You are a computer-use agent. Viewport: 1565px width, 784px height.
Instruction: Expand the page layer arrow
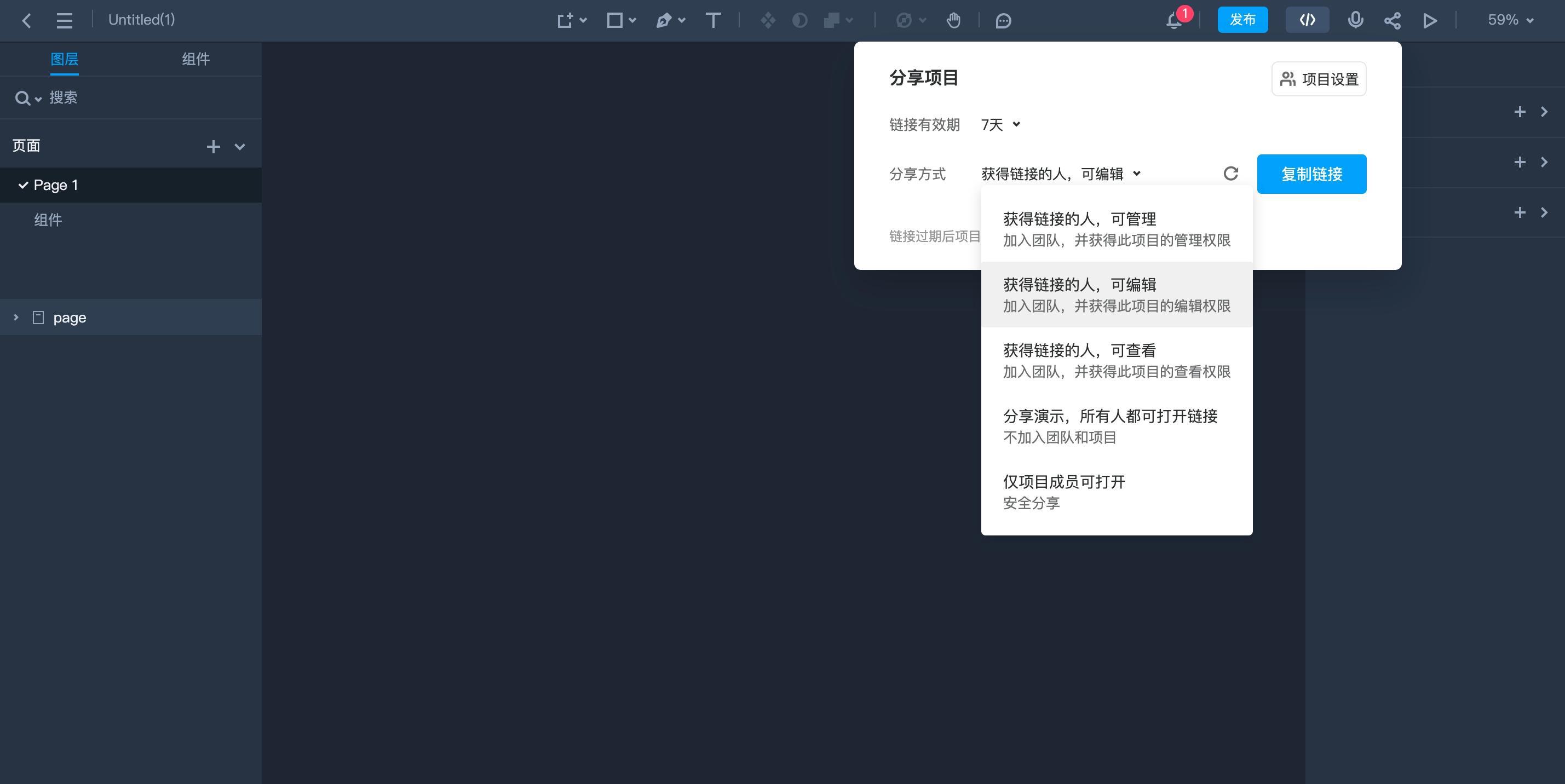pos(16,317)
